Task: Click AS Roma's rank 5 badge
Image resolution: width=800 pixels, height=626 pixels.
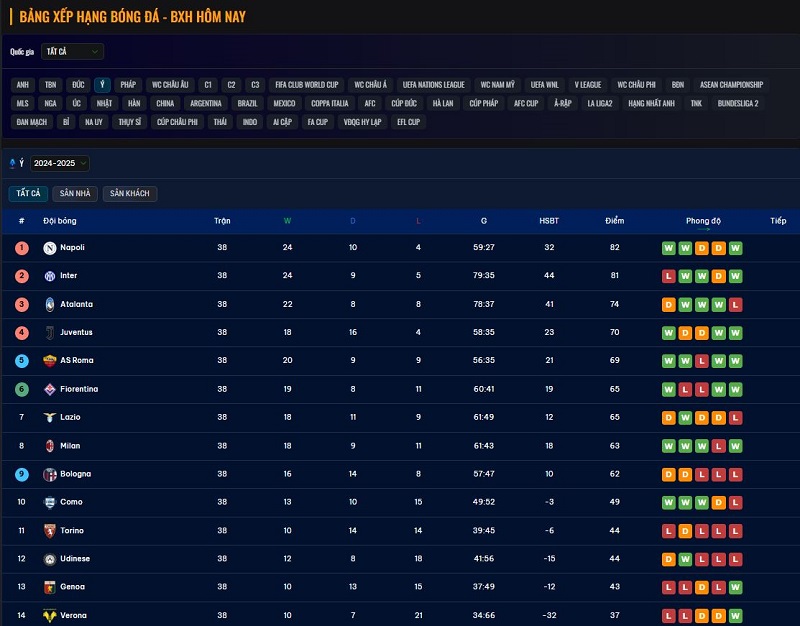Action: [x=21, y=361]
